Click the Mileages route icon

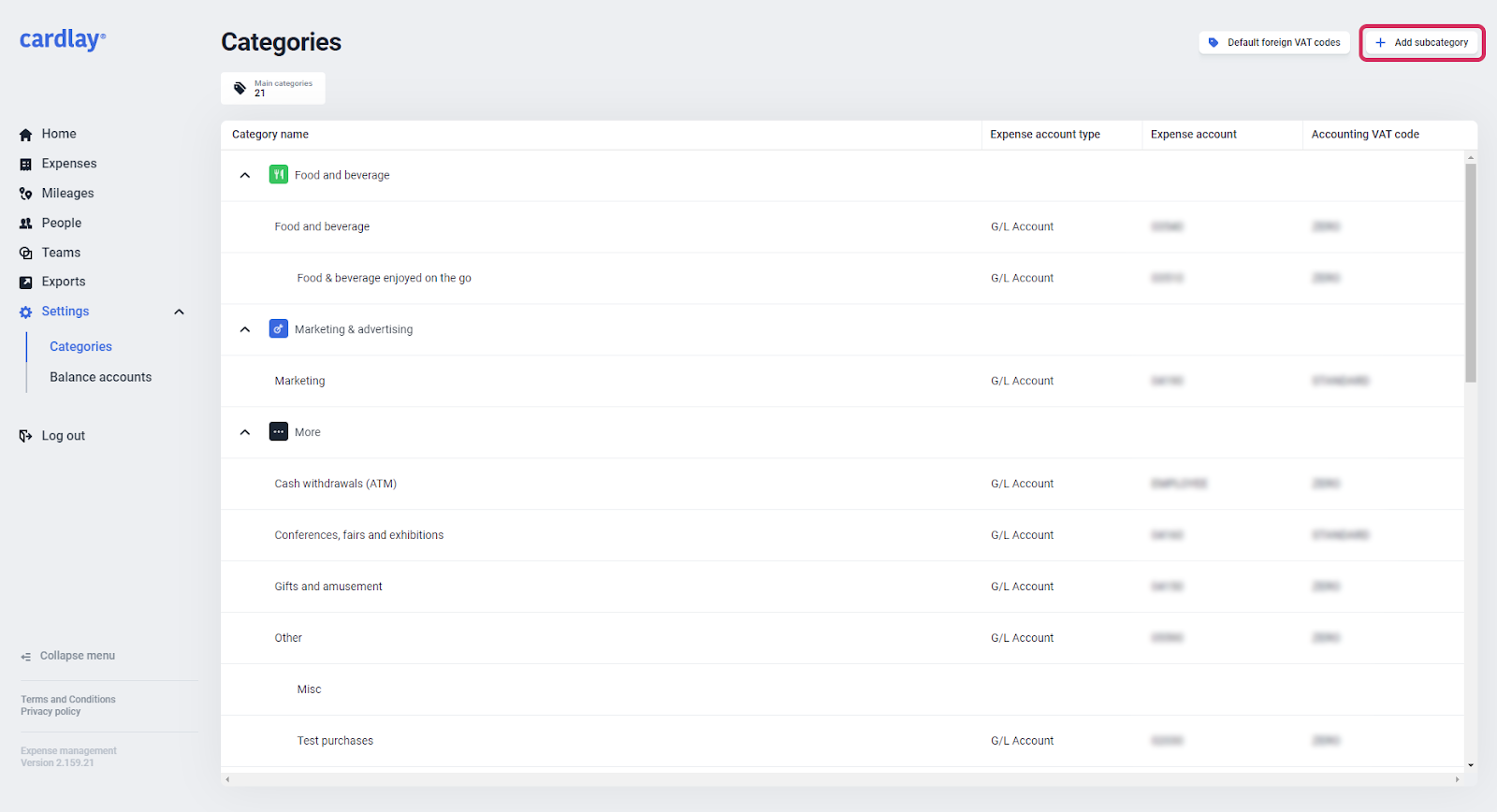coord(26,194)
